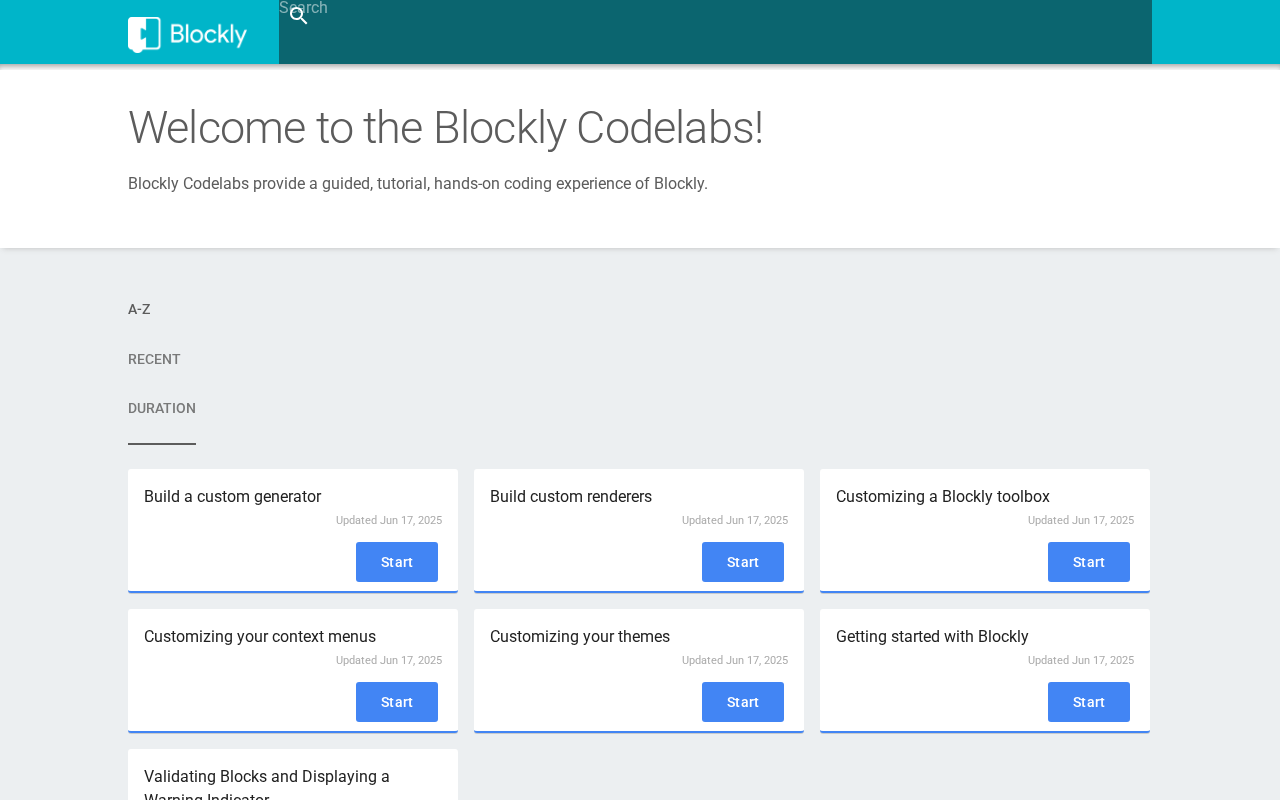1280x800 pixels.
Task: Start the Customizing a Blockly toolbox codelab
Action: point(1089,562)
